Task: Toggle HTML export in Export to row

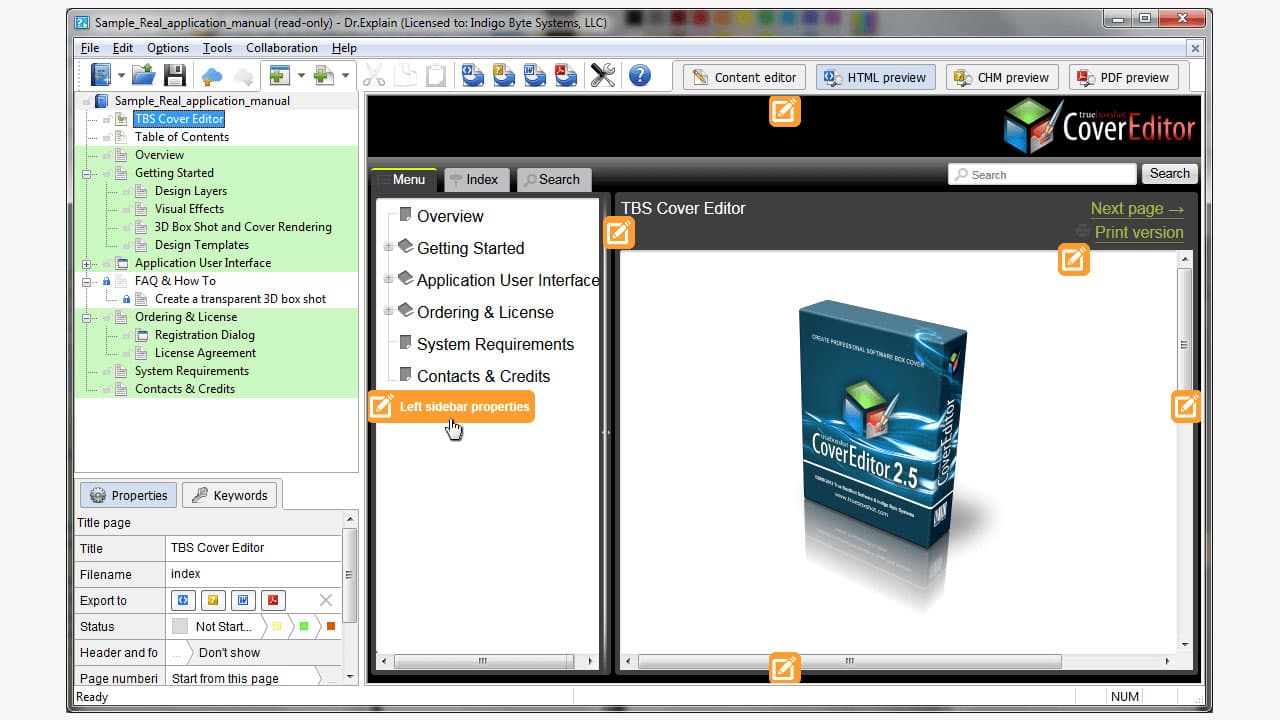Action: [x=183, y=600]
